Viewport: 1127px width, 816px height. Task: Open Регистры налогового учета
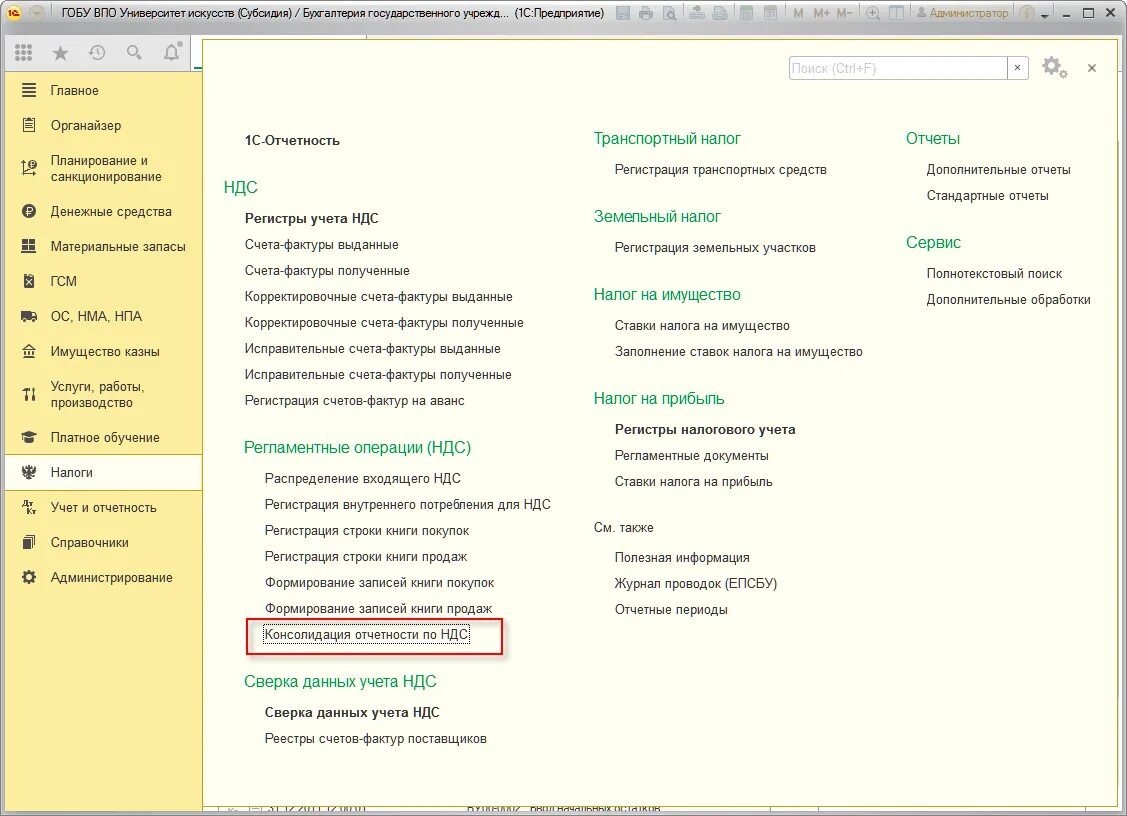click(705, 429)
